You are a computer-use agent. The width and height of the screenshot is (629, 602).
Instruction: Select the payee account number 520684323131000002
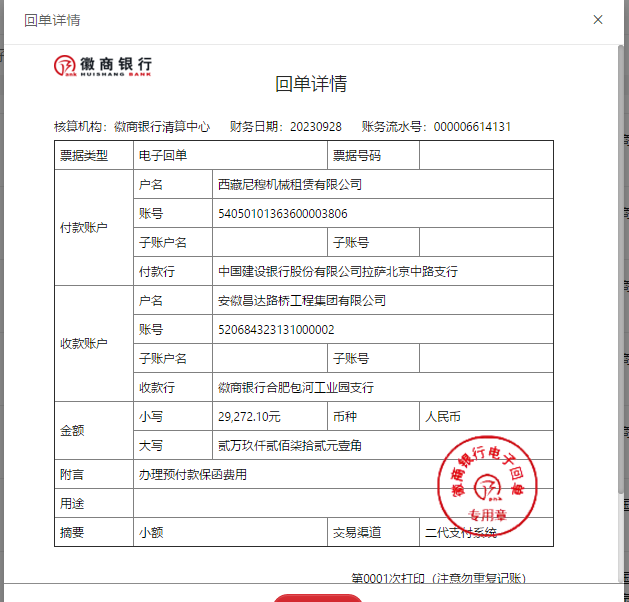[x=276, y=330]
